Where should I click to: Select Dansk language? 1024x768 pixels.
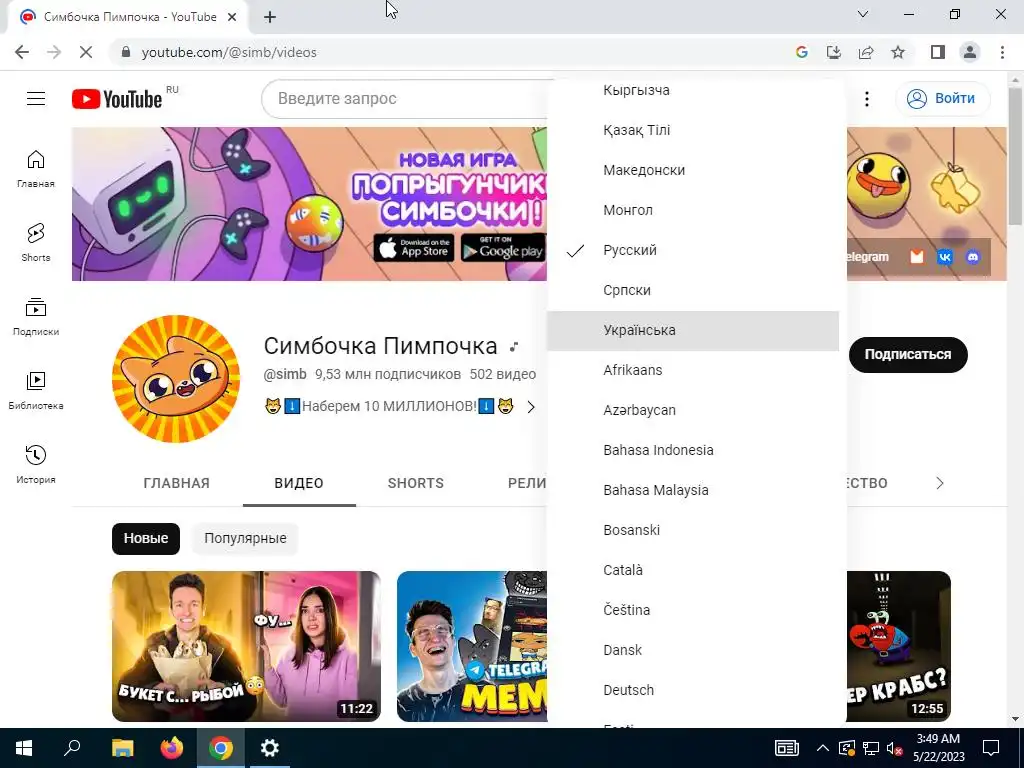click(693, 650)
